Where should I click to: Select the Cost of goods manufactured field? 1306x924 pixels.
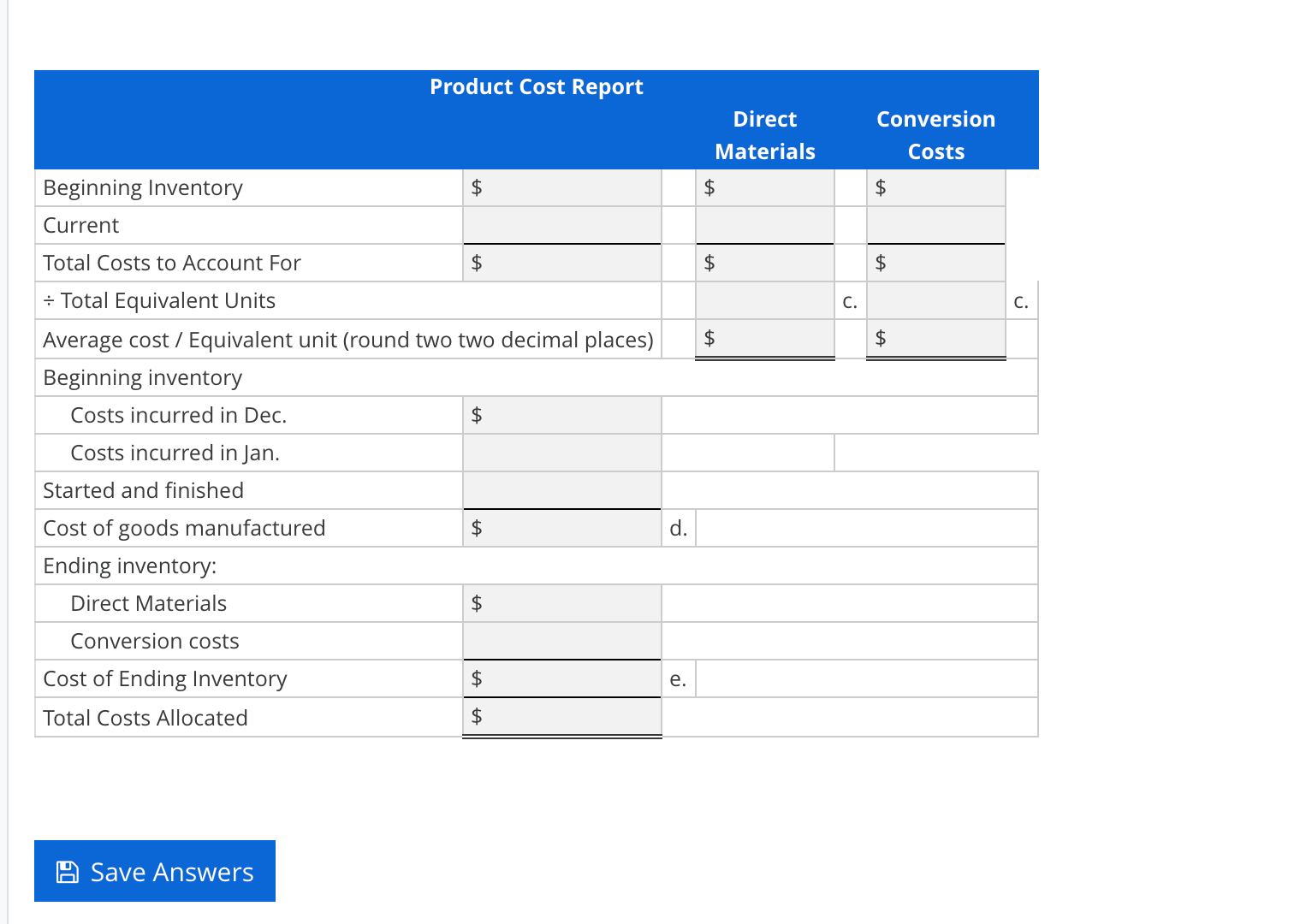tap(562, 528)
